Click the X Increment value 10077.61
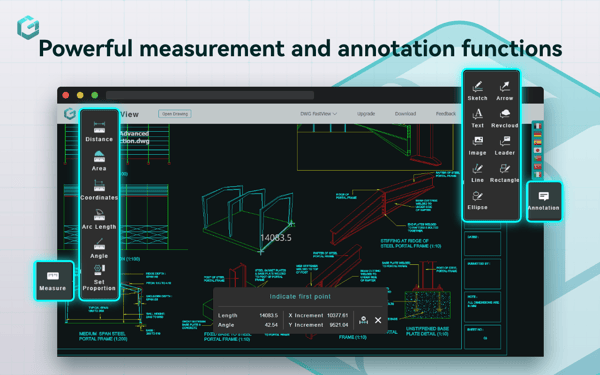The image size is (600, 375). 337,315
